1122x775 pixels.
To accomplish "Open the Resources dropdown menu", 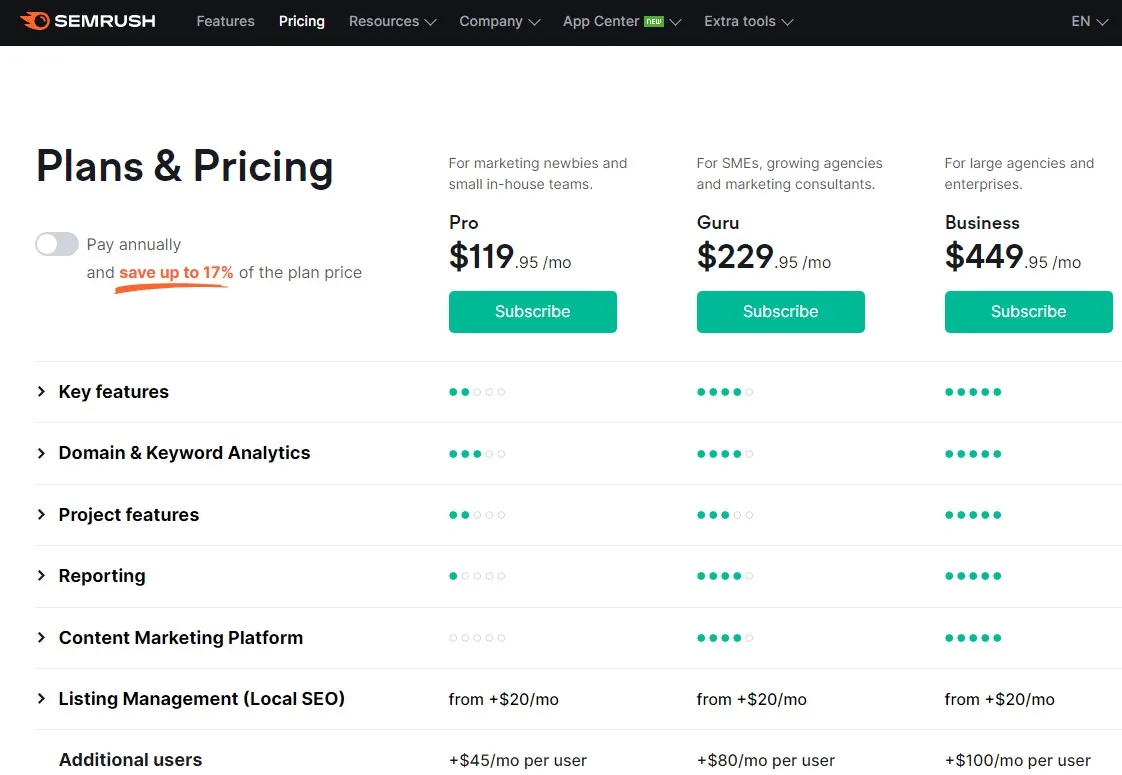I will pos(392,21).
